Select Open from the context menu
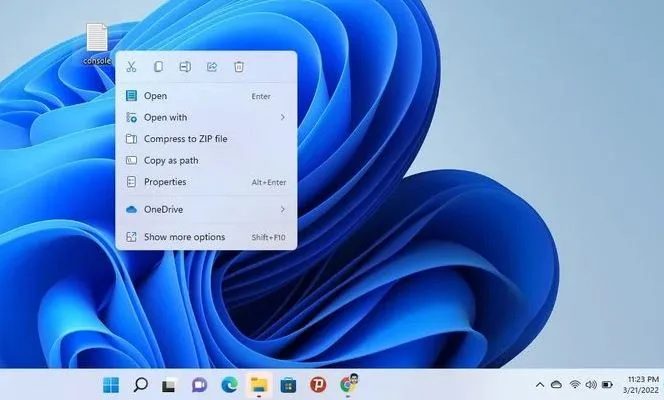 (206, 96)
